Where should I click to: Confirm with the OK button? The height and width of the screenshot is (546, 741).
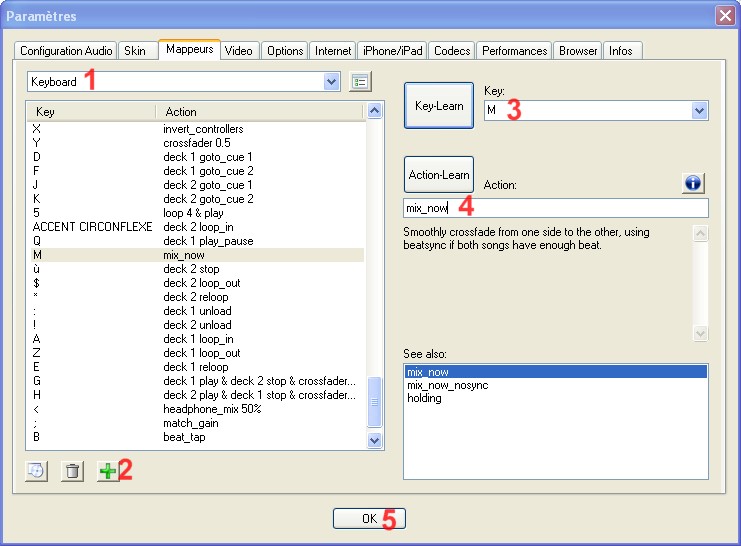pyautogui.click(x=369, y=518)
